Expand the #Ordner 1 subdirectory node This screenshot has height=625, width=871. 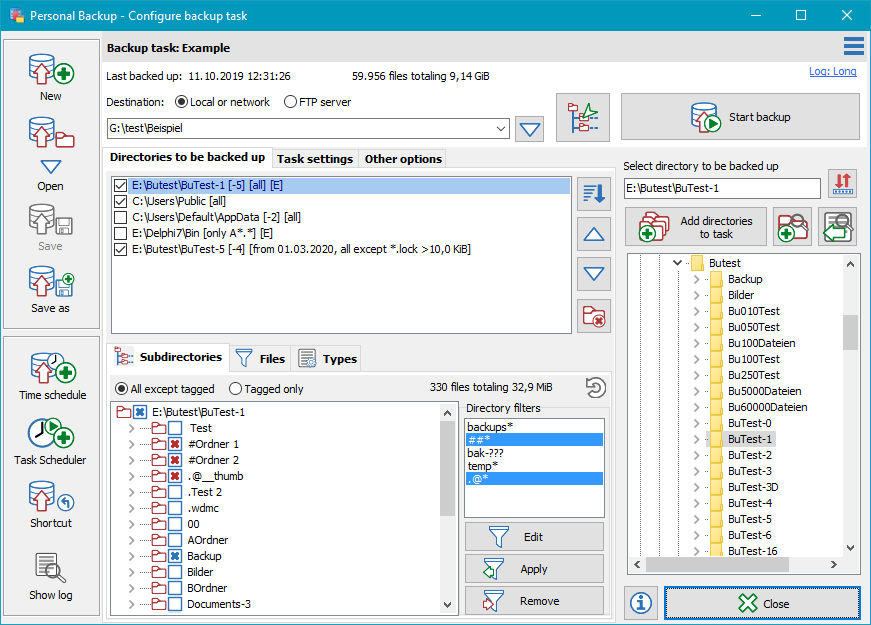click(x=131, y=444)
